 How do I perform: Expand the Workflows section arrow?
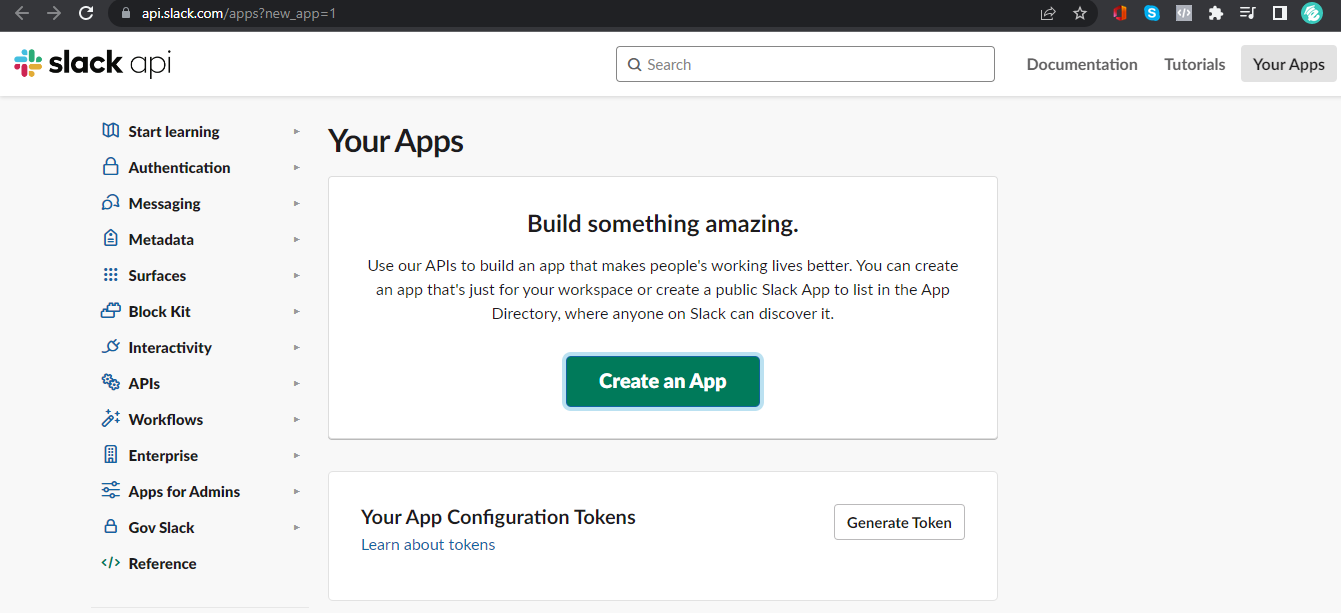pyautogui.click(x=297, y=419)
